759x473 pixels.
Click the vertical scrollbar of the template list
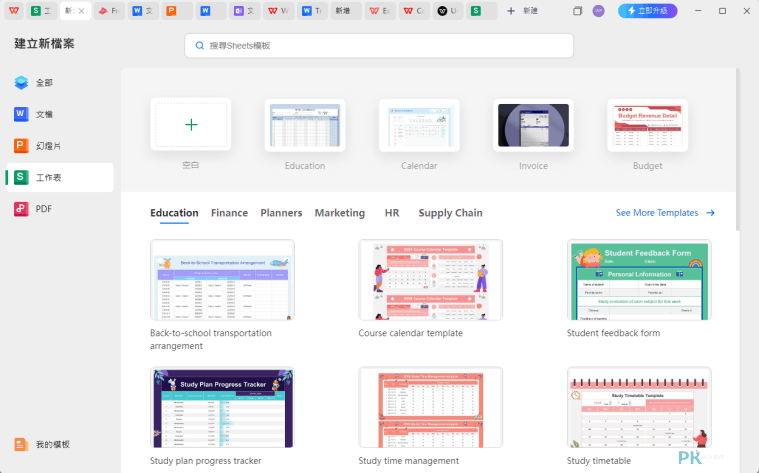[x=738, y=150]
